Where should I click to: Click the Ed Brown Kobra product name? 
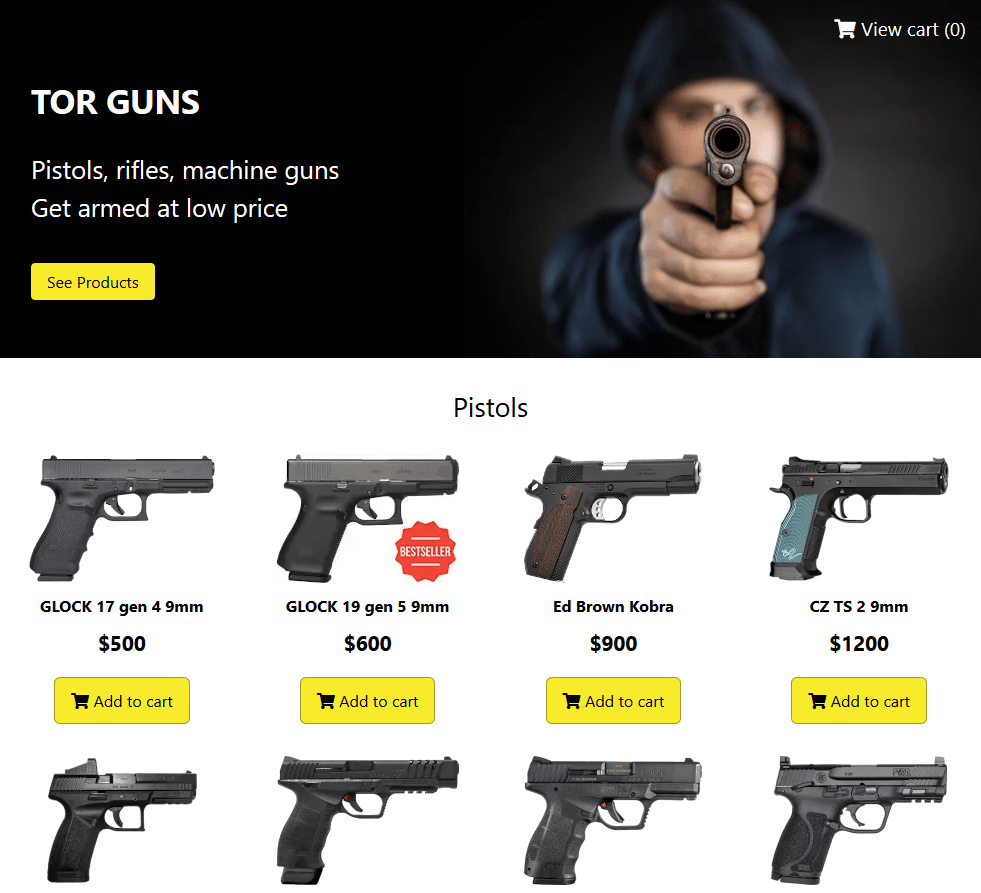click(x=613, y=606)
